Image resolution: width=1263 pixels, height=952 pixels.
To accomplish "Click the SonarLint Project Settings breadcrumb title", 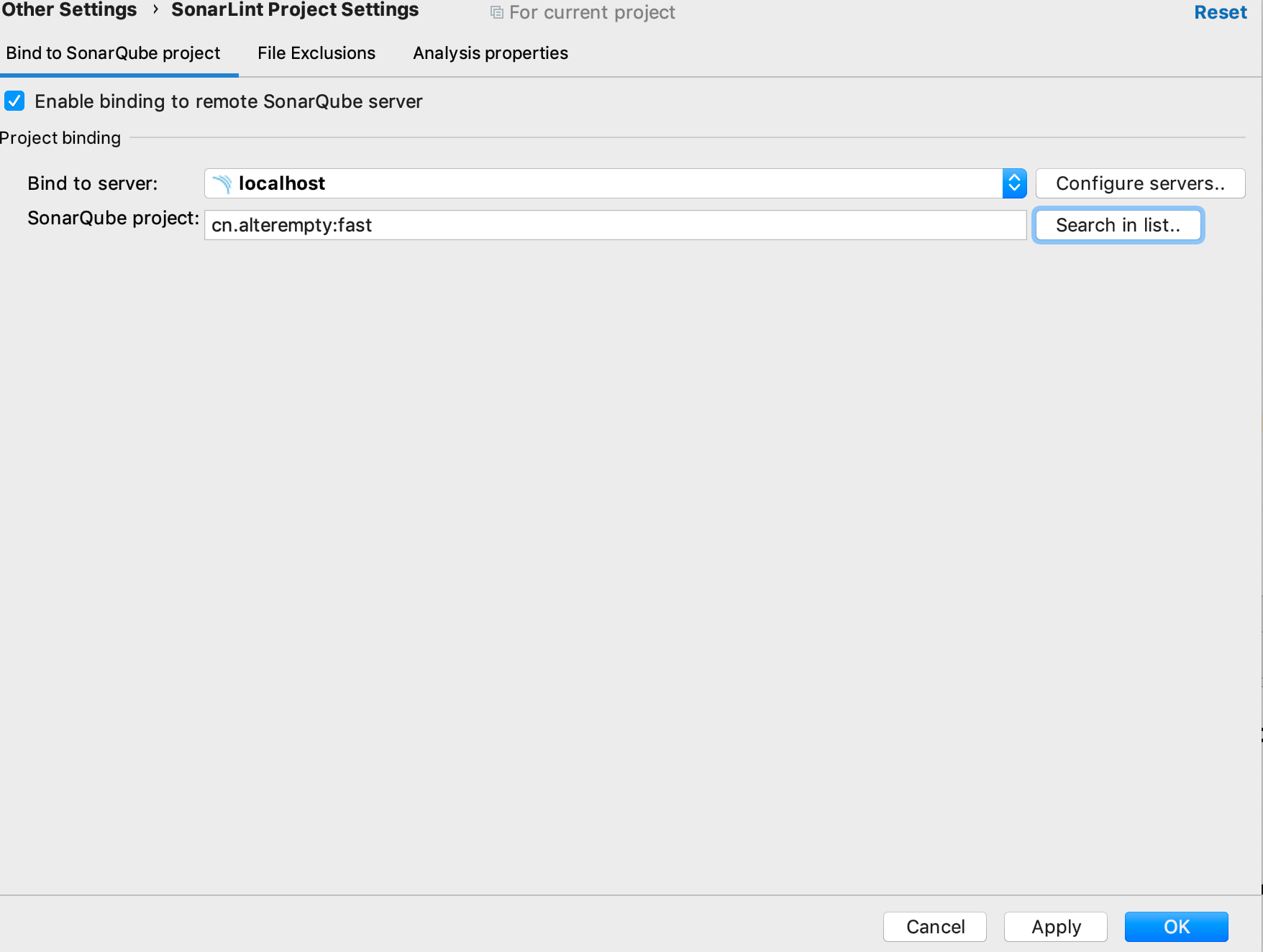I will click(295, 10).
